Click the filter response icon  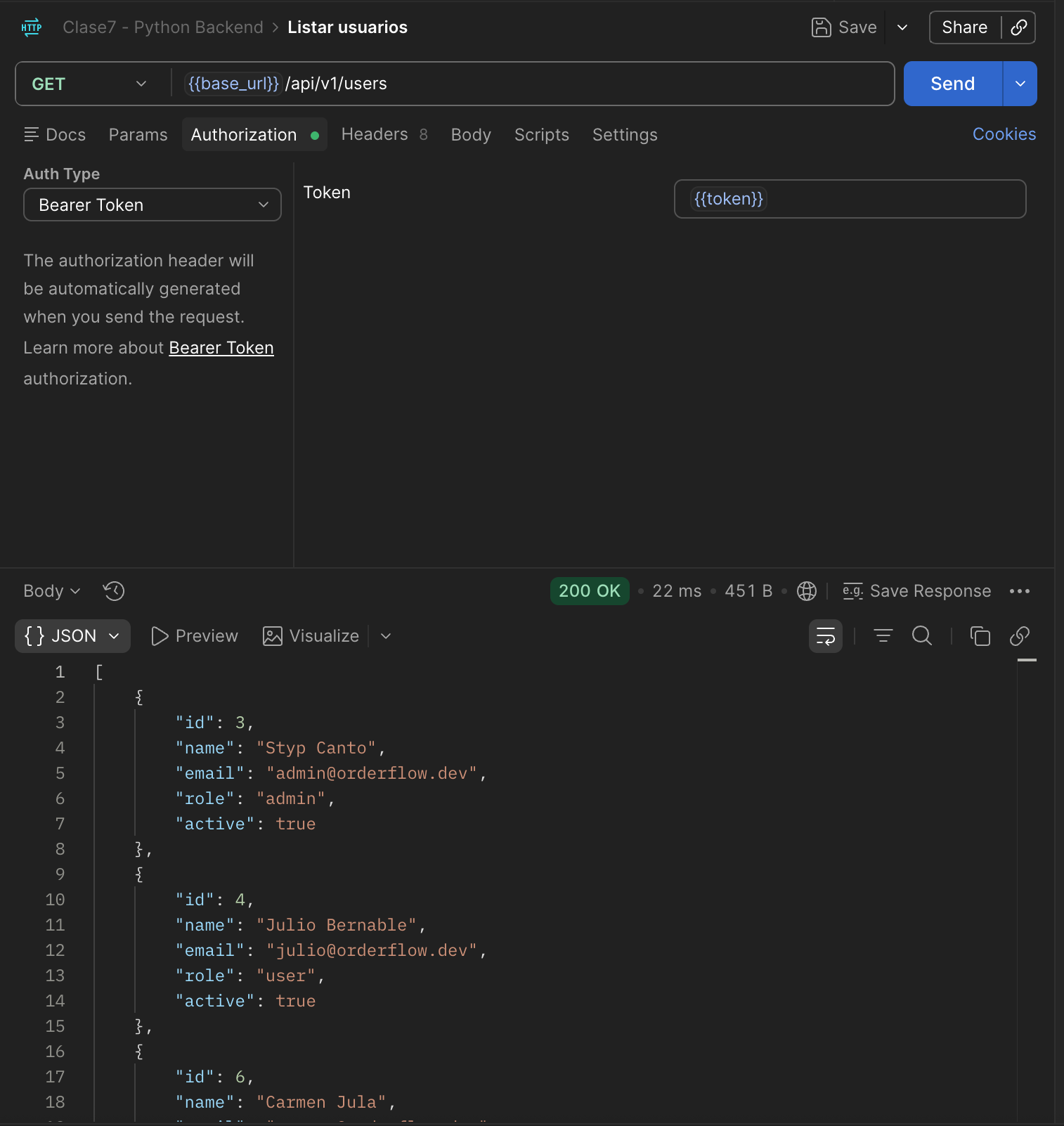tap(883, 636)
